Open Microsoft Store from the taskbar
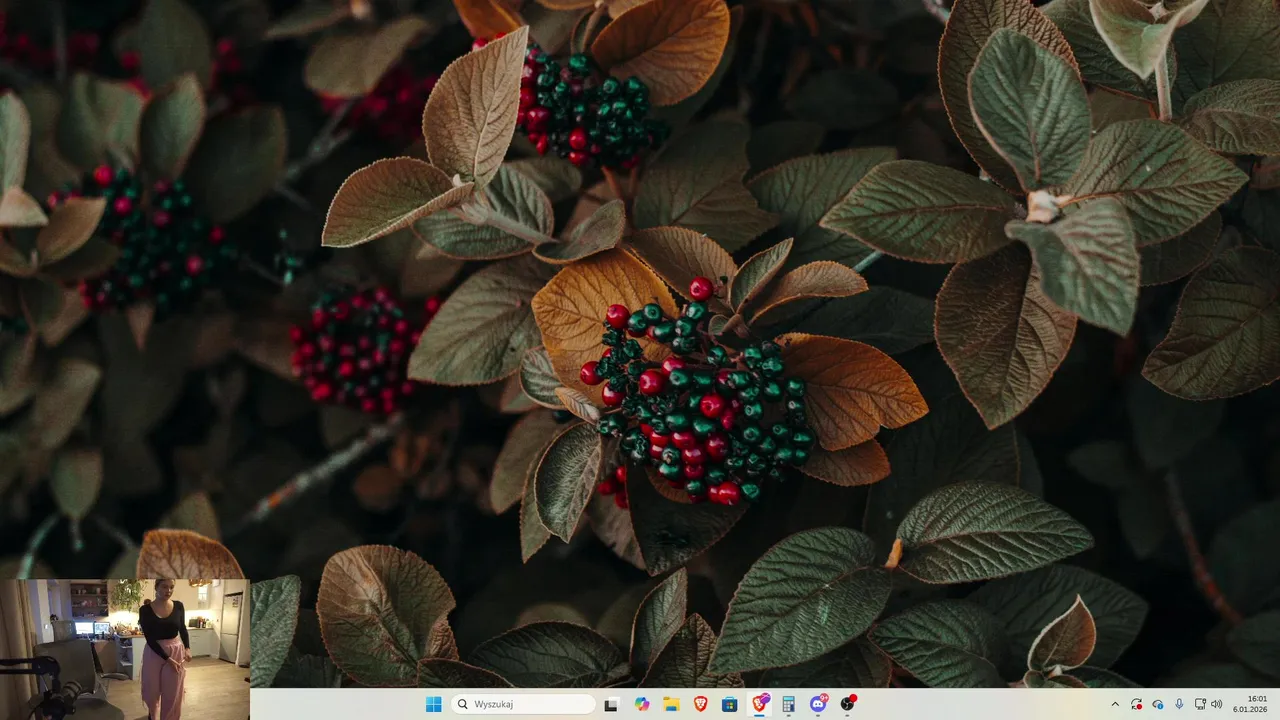1280x720 pixels. pyautogui.click(x=730, y=704)
